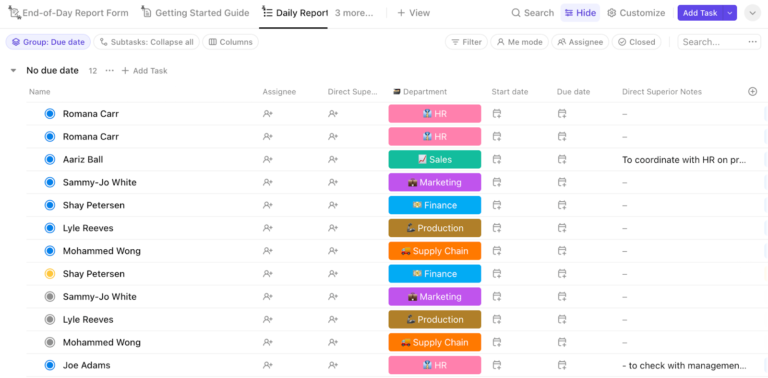
Task: Open the Search tool in the top bar
Action: 532,13
